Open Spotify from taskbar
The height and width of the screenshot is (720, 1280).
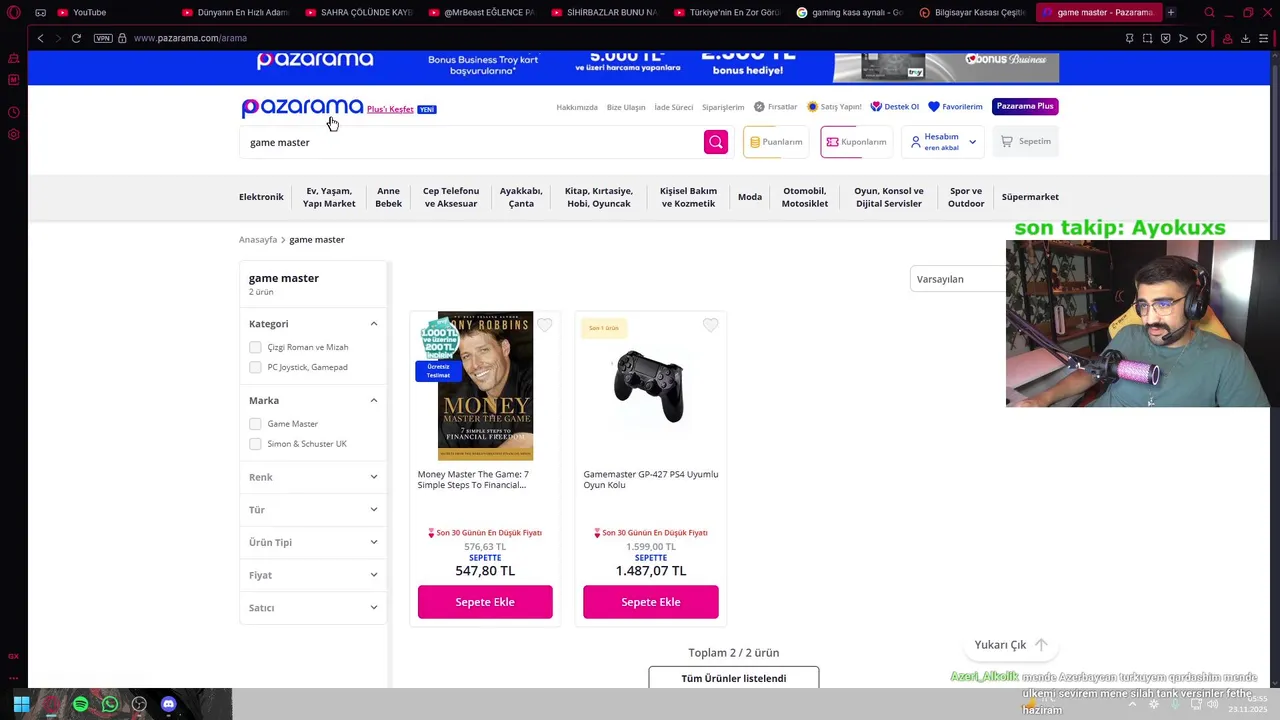tap(80, 704)
